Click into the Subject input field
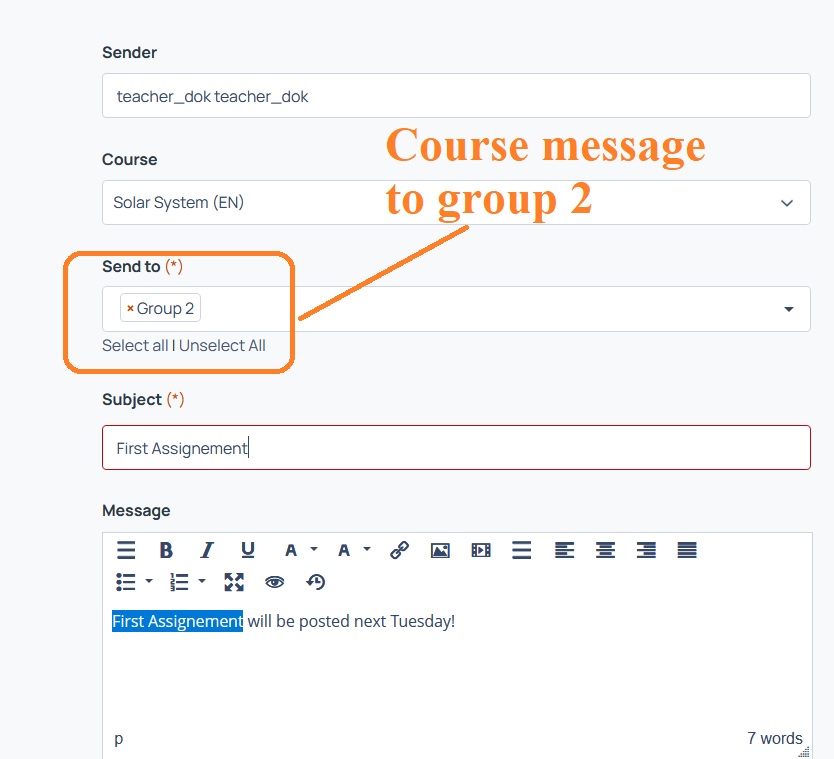The width and height of the screenshot is (834, 759). click(456, 447)
